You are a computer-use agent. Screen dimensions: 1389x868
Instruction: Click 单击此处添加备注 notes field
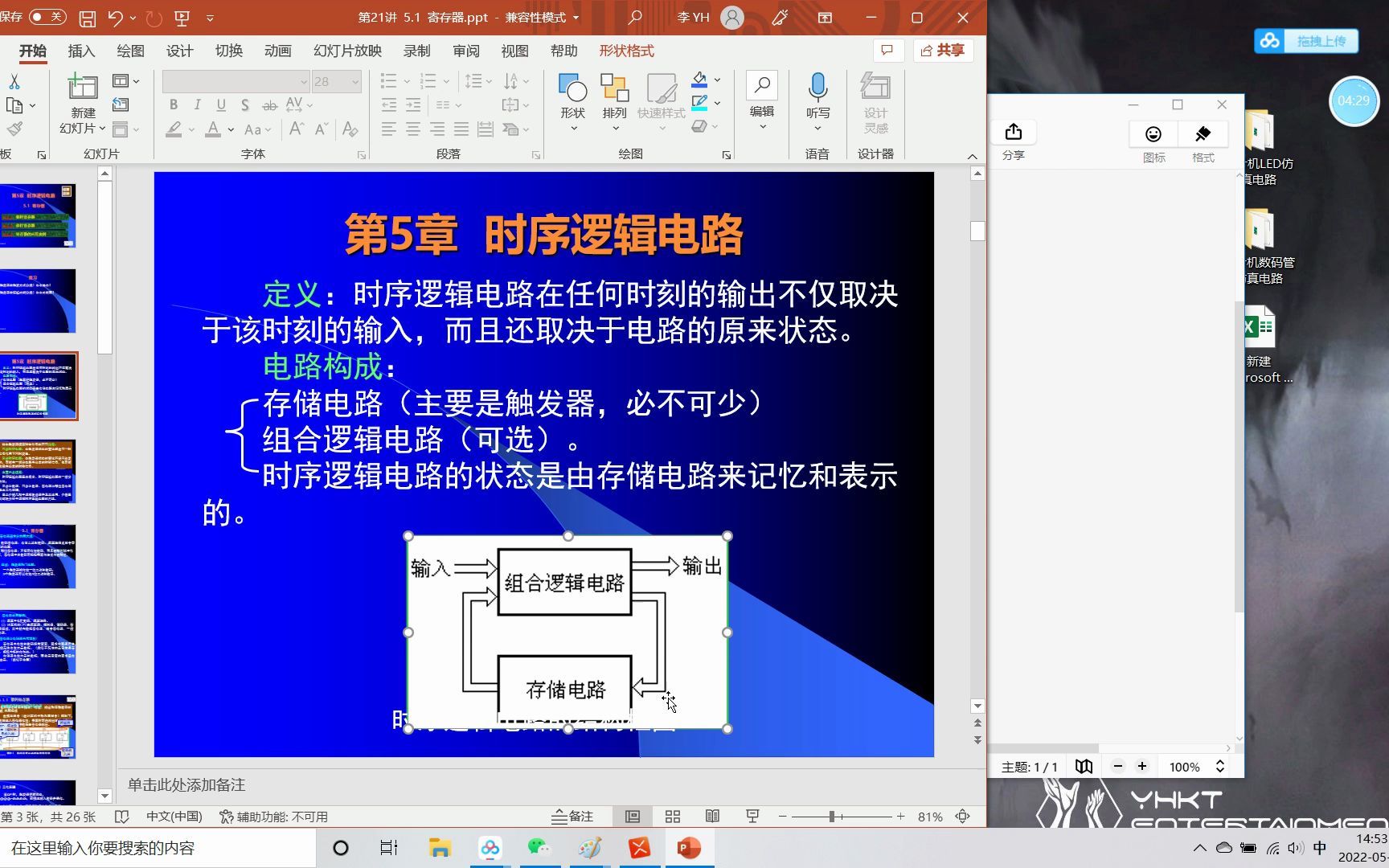click(x=186, y=785)
